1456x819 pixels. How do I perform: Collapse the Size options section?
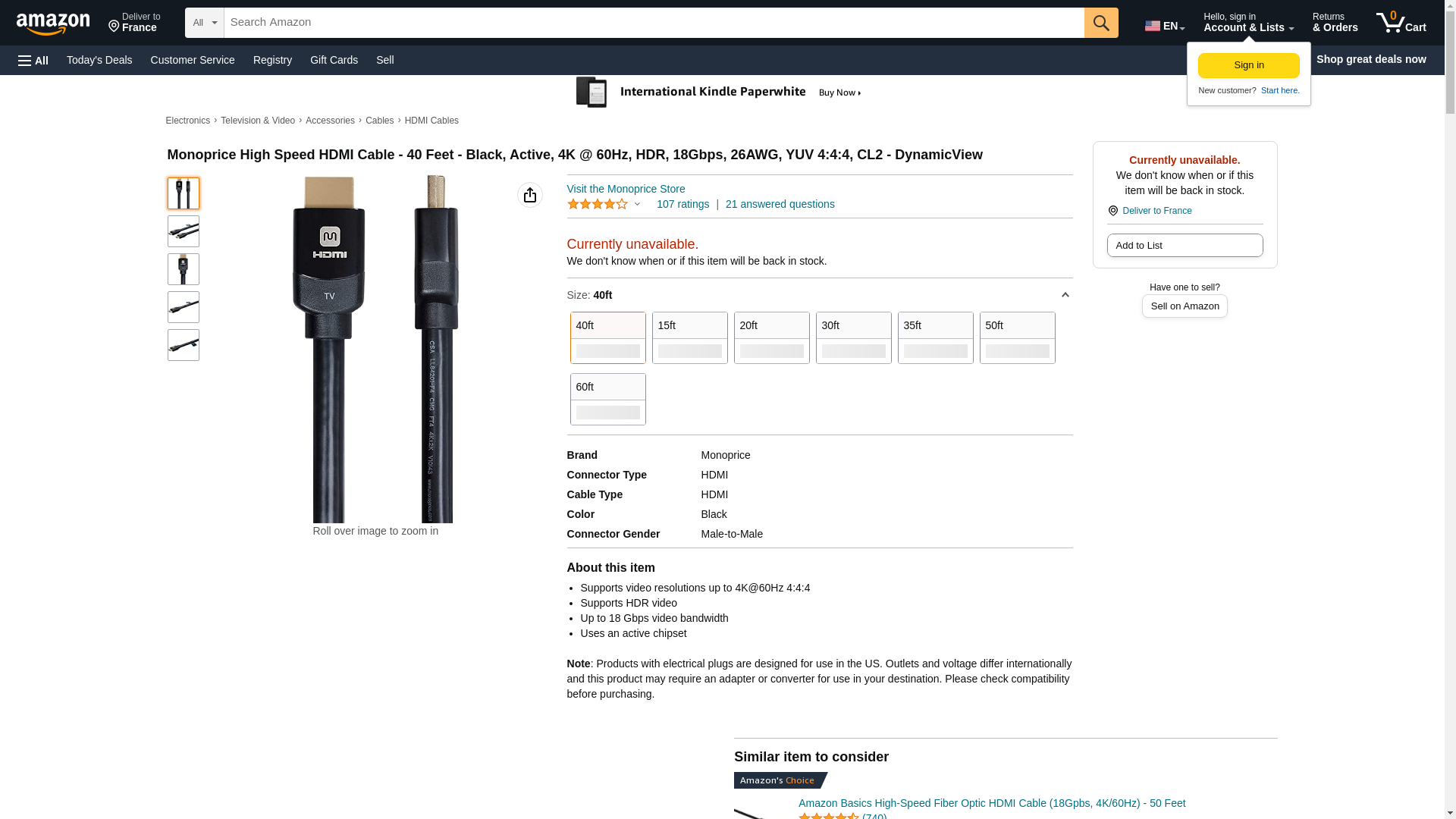1065,295
